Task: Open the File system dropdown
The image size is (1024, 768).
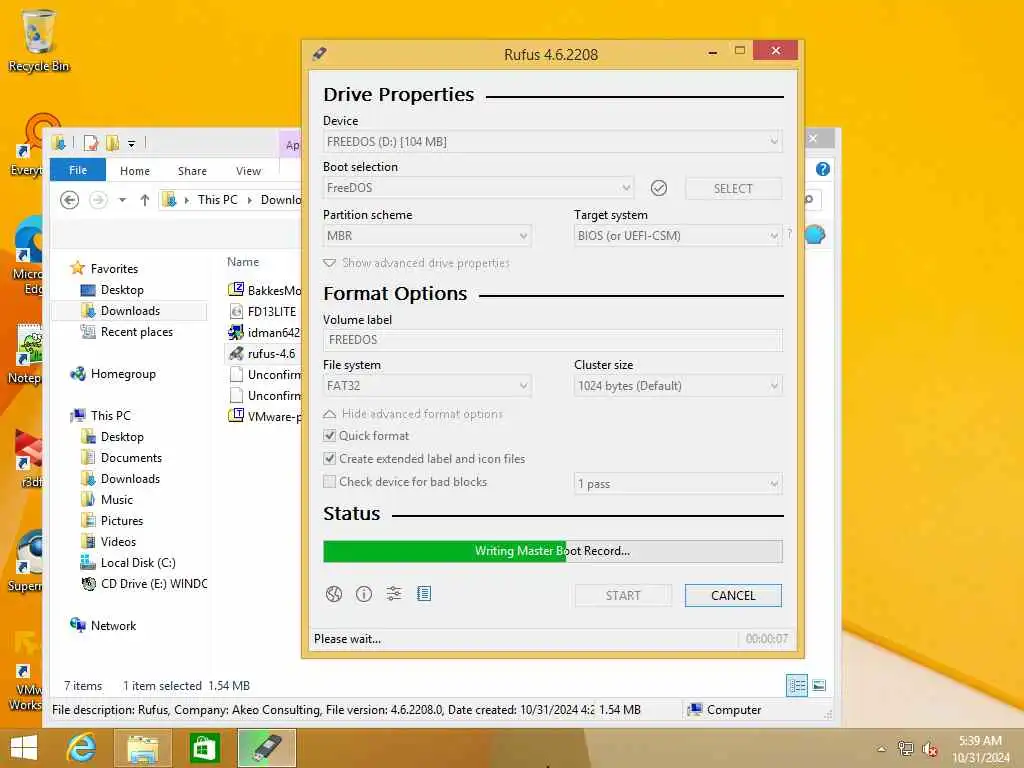Action: pos(427,386)
